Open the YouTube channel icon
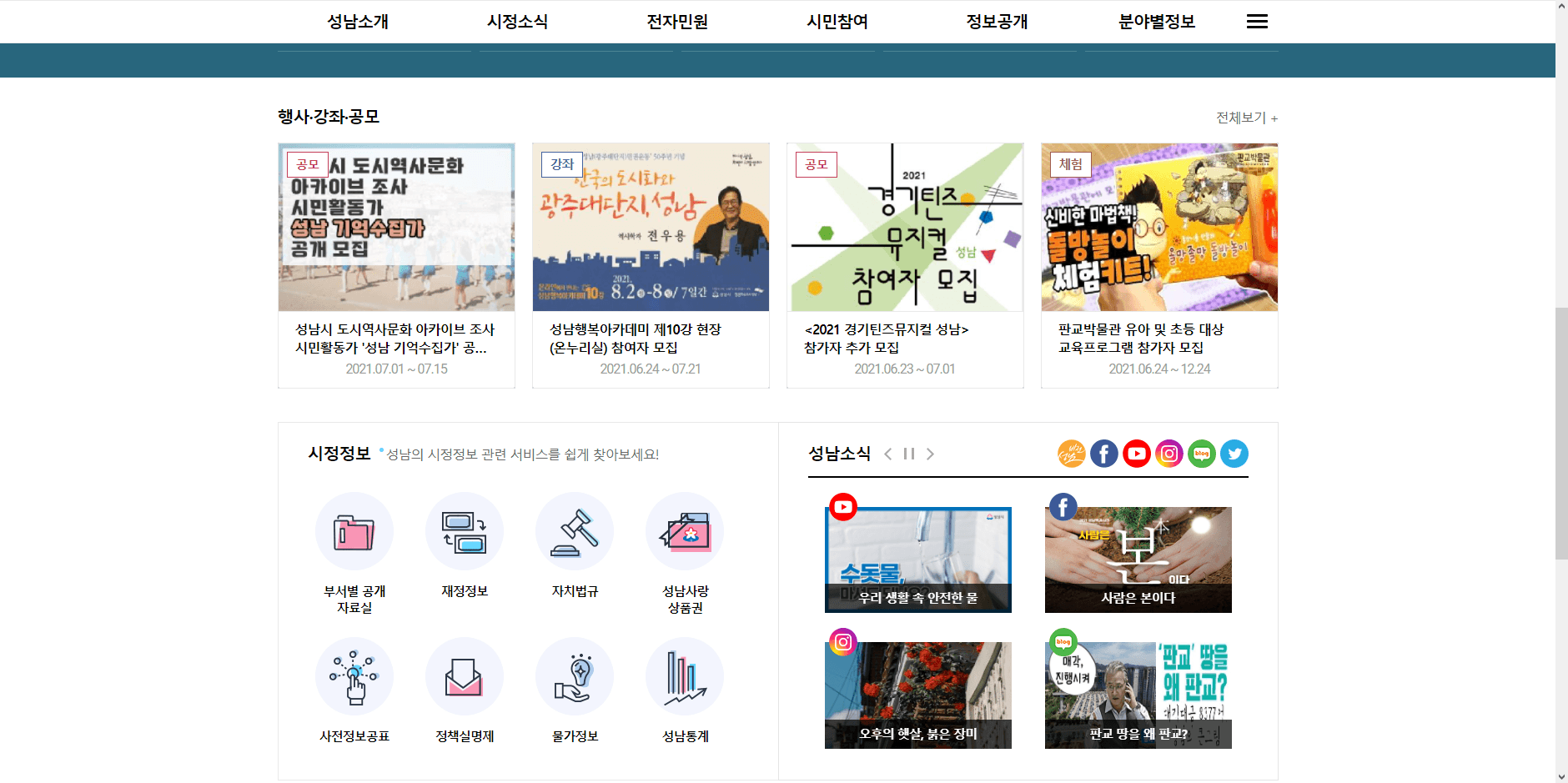This screenshot has width=1568, height=783. pyautogui.click(x=1137, y=454)
